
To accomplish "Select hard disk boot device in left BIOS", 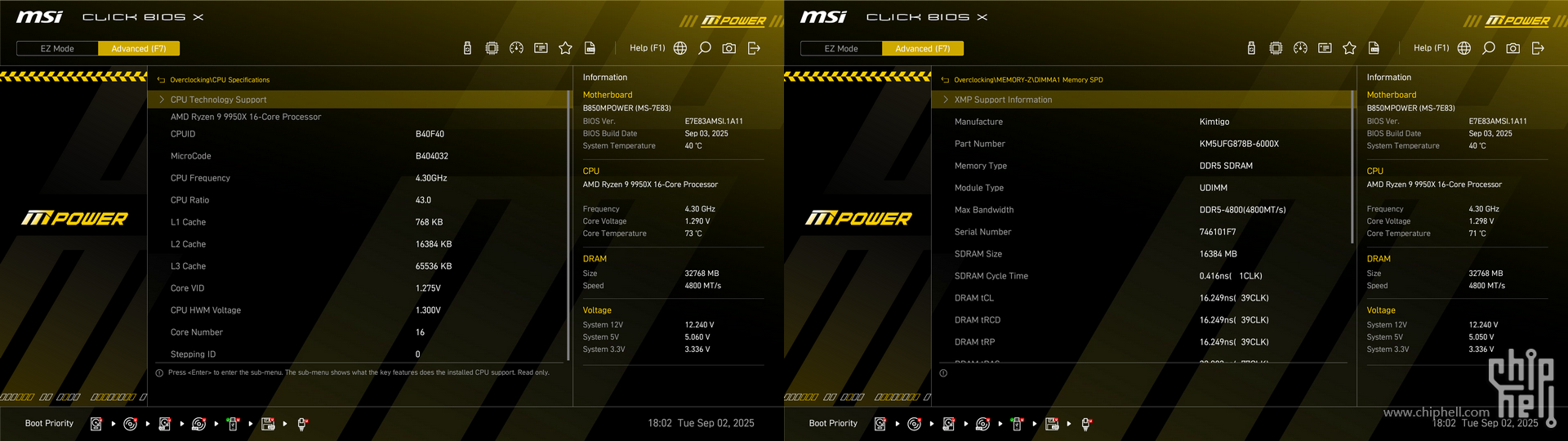I will pyautogui.click(x=96, y=424).
